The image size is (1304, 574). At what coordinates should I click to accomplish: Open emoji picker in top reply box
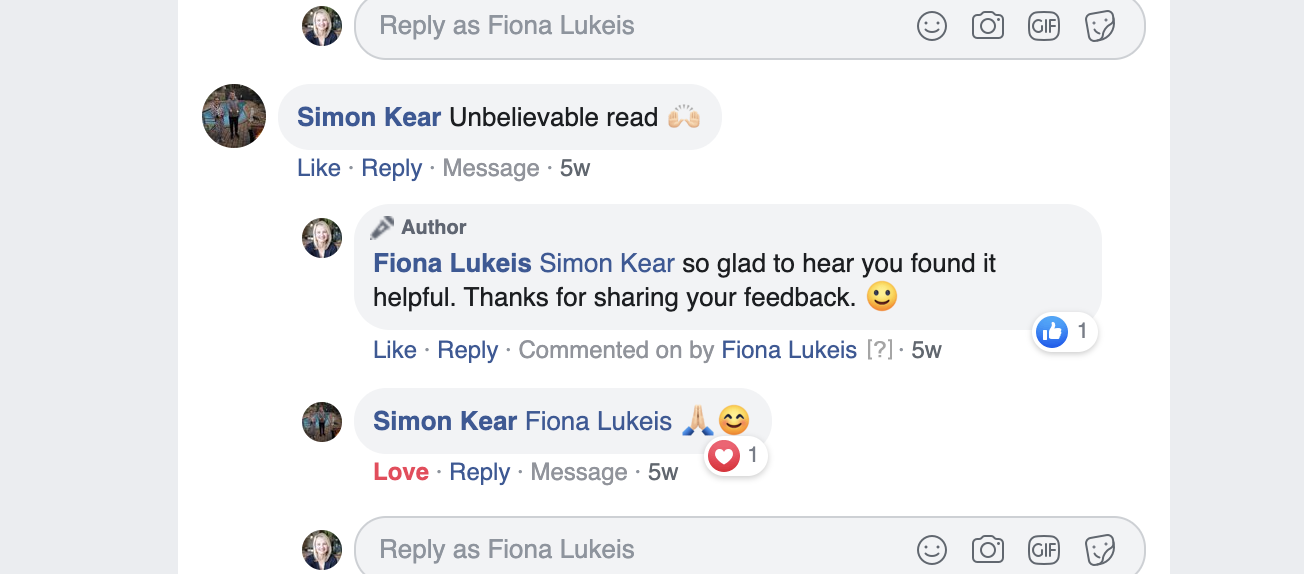click(931, 26)
